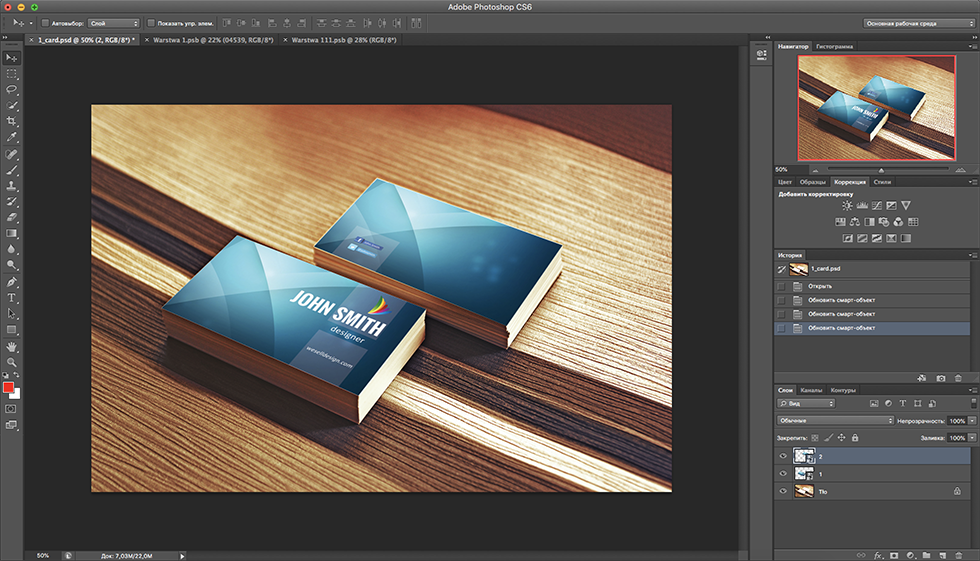Click the foreground red color swatch
This screenshot has width=980, height=561.
click(8, 388)
